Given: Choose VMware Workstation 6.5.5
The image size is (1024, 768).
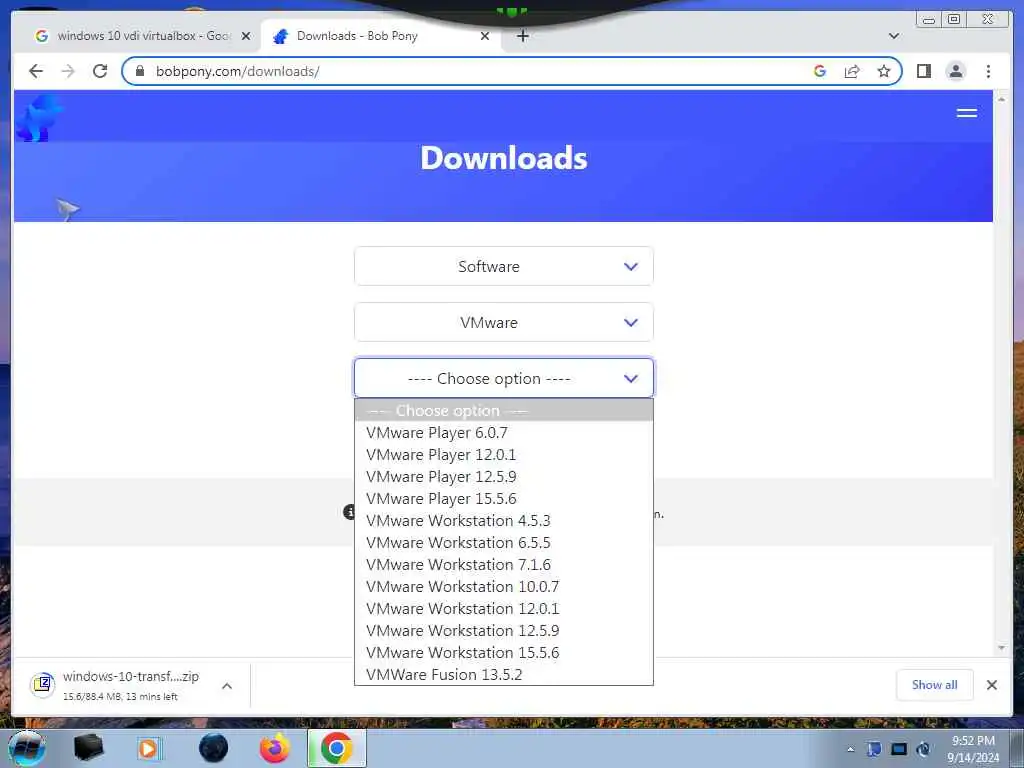Looking at the screenshot, I should click(x=504, y=543).
